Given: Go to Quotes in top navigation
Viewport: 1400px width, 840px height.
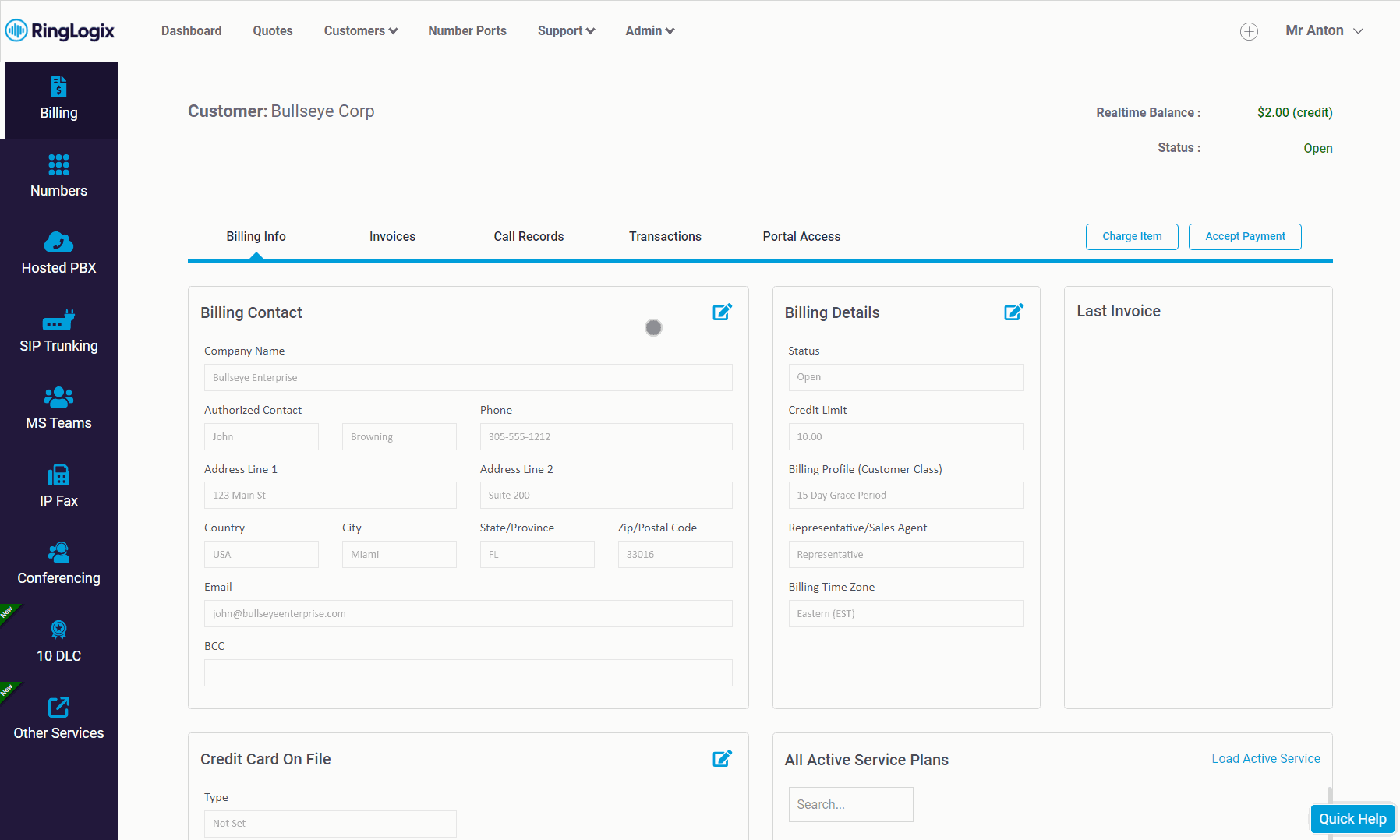Looking at the screenshot, I should pyautogui.click(x=273, y=30).
